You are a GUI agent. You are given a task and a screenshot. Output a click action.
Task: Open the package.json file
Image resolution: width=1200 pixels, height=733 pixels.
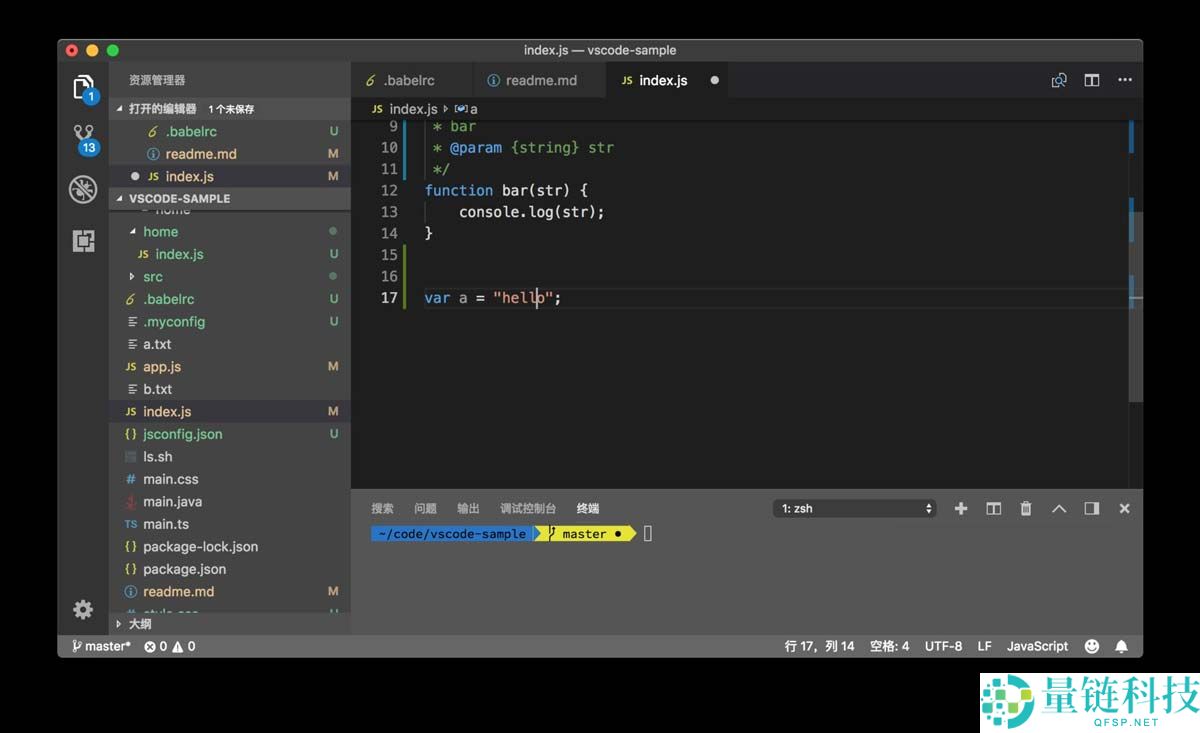tap(230, 569)
